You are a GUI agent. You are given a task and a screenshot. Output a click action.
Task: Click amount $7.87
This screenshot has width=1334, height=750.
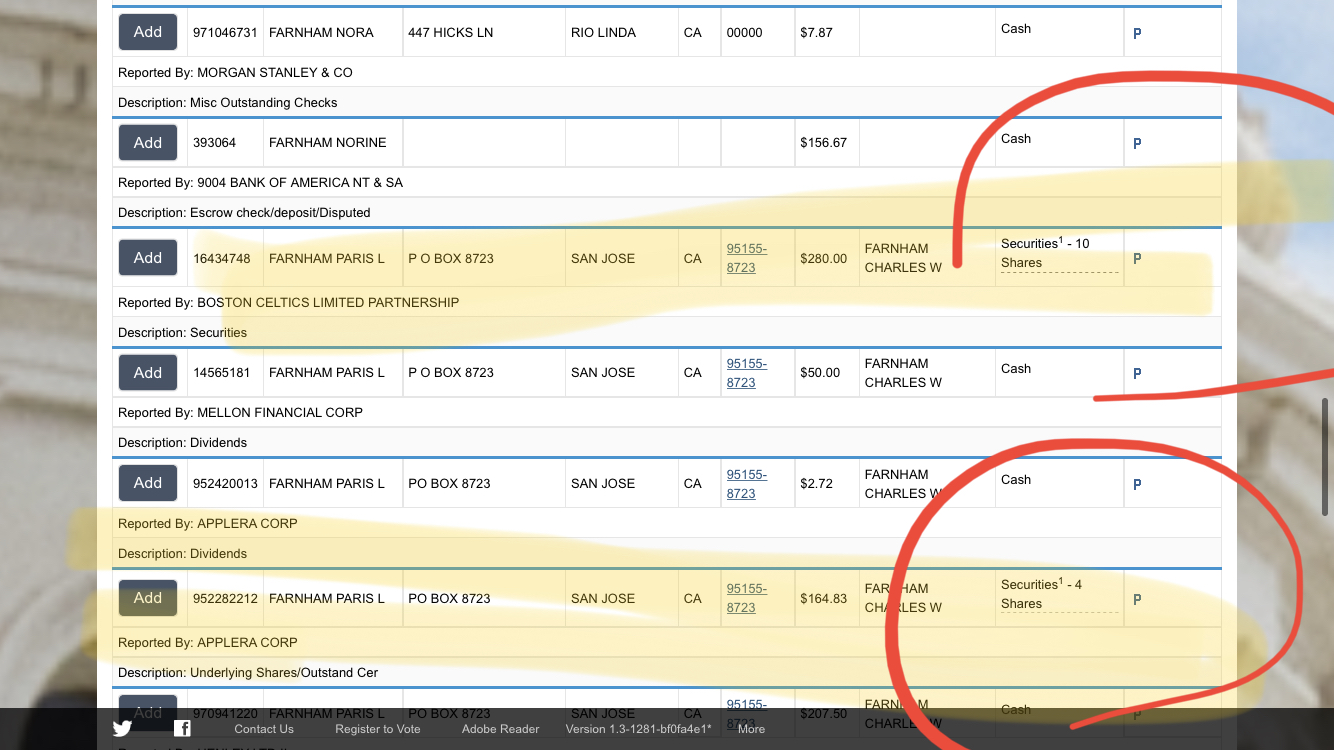click(x=816, y=33)
